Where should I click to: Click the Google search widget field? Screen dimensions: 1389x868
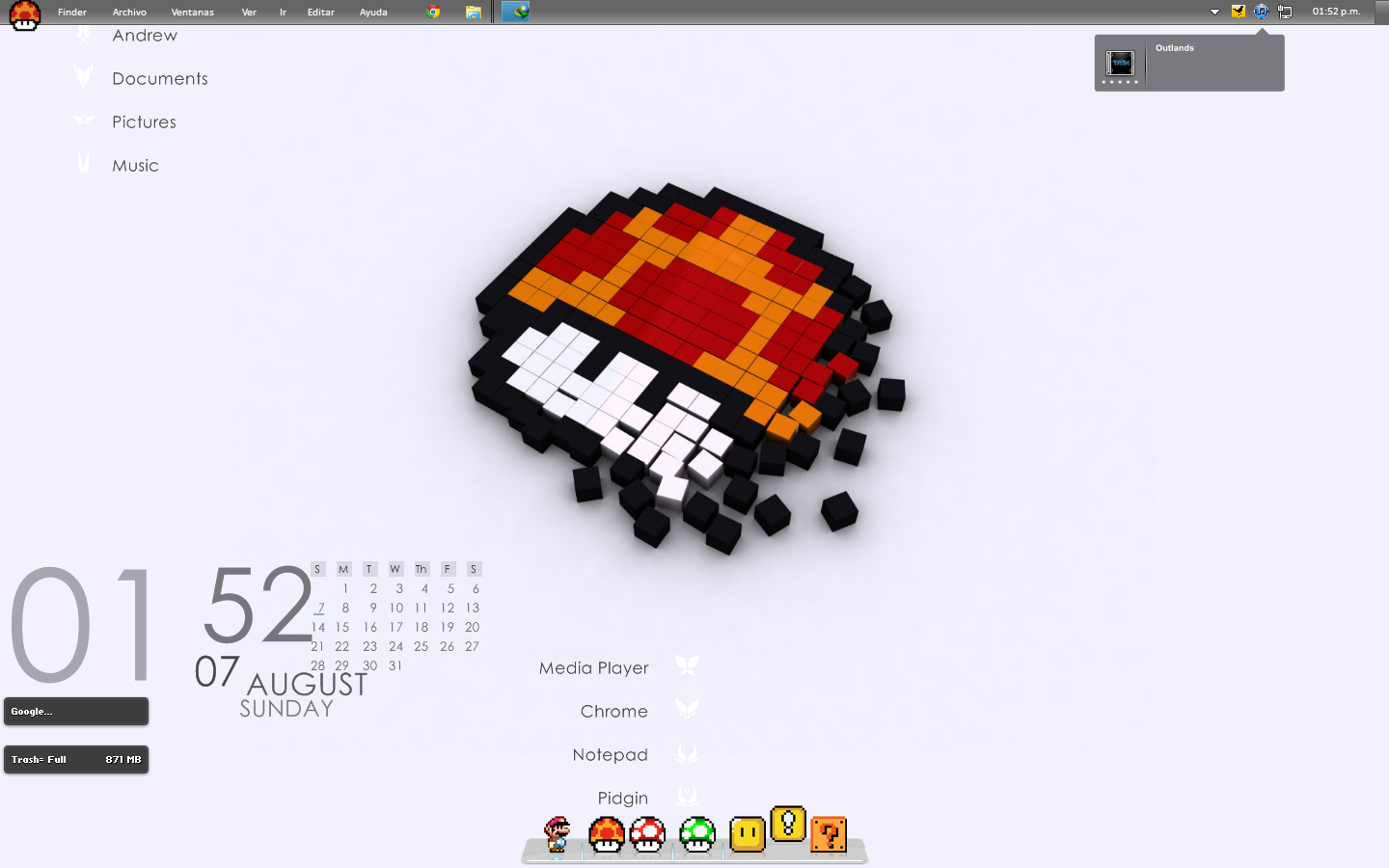pos(76,711)
